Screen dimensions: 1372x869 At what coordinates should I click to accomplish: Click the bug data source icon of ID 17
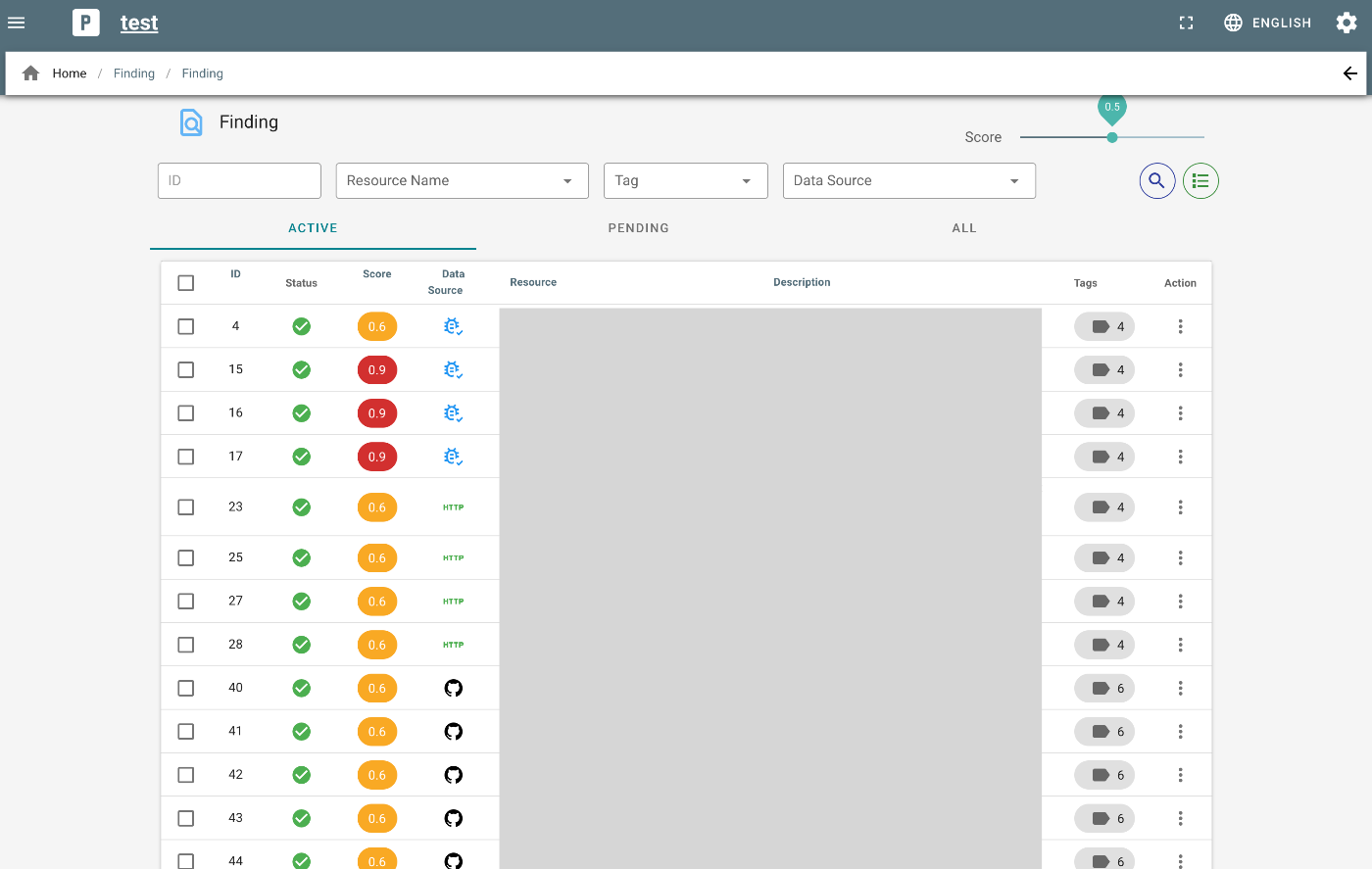pyautogui.click(x=453, y=457)
